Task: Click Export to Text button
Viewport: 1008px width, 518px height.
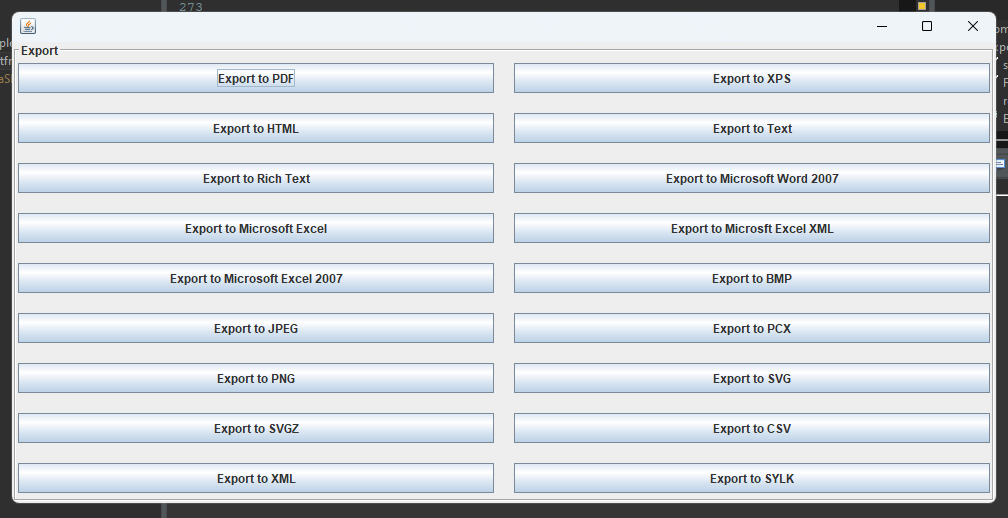Action: pos(752,128)
